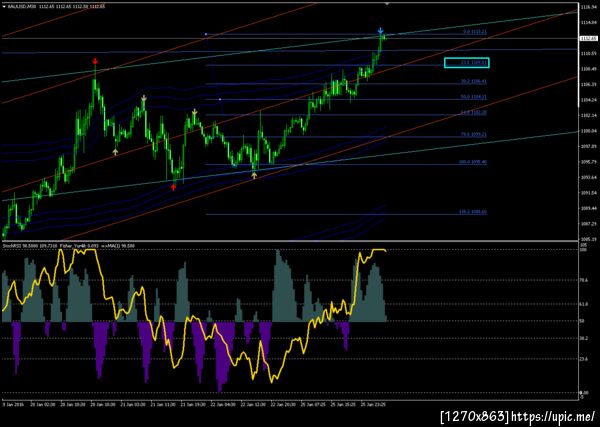Click Fibonacci label 100.0 1095.40

click(473, 162)
